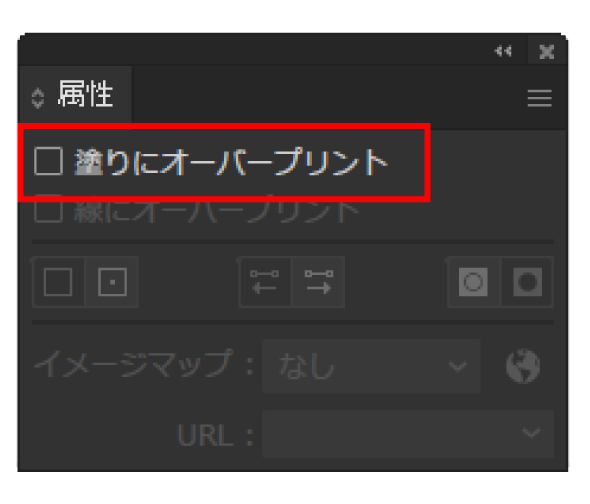Viewport: 590px width, 504px height.
Task: Select the hide center point icon
Action: click(58, 282)
